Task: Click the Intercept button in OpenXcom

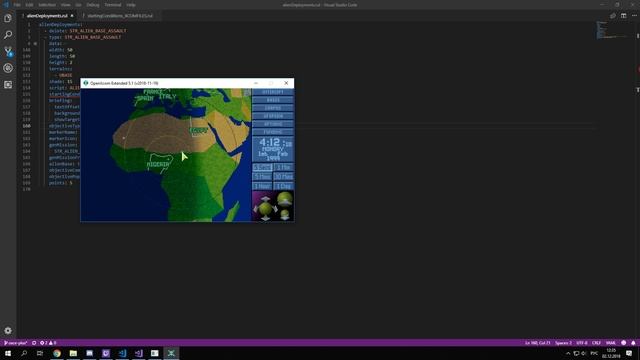Action: pos(273,92)
